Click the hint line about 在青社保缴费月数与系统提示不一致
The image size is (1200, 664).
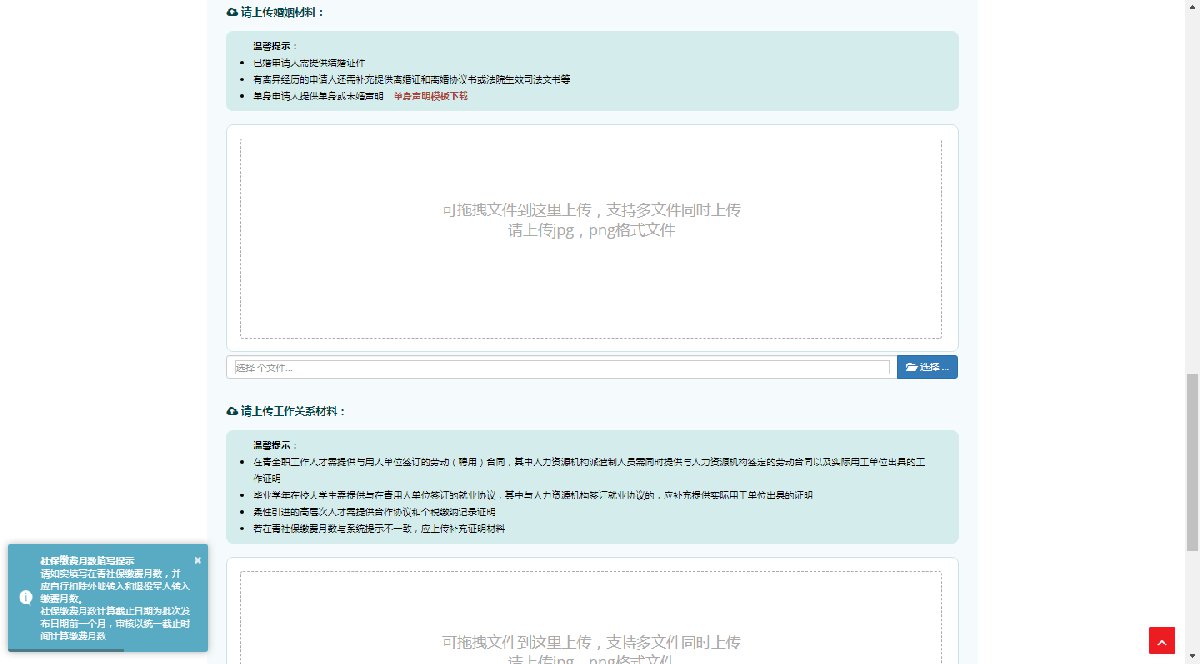coord(379,528)
